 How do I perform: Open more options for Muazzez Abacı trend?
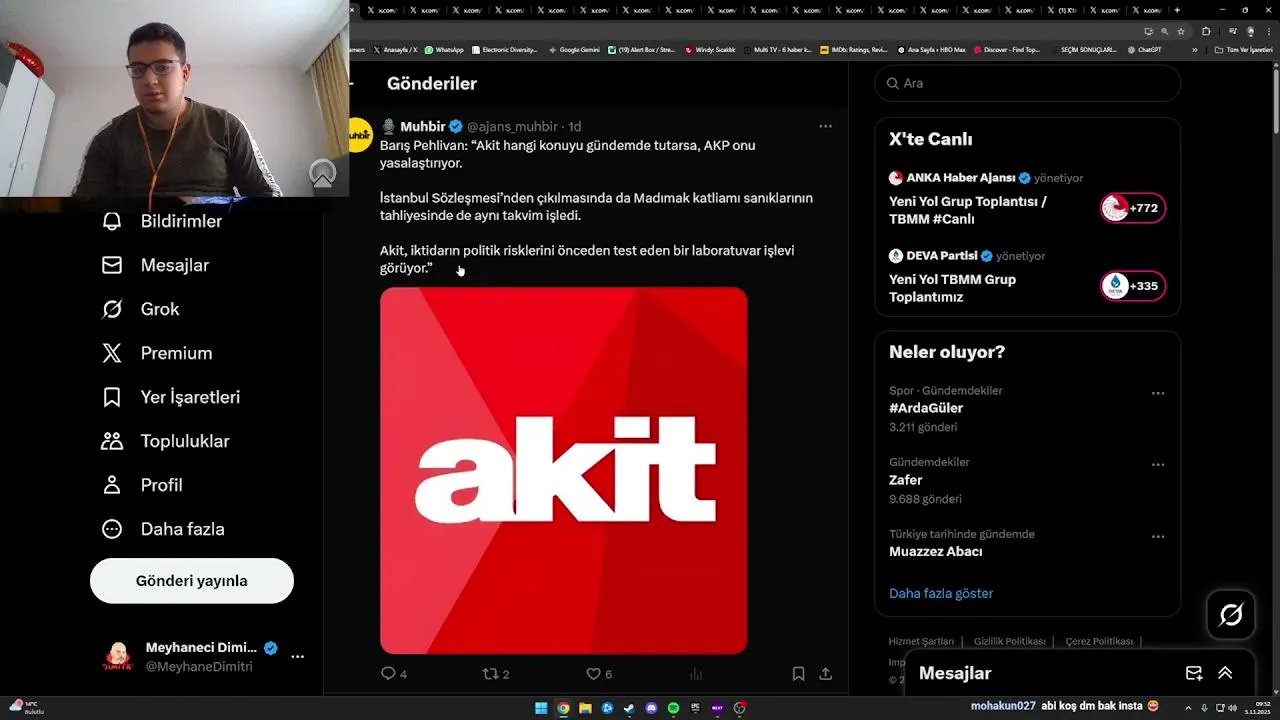pos(1158,537)
